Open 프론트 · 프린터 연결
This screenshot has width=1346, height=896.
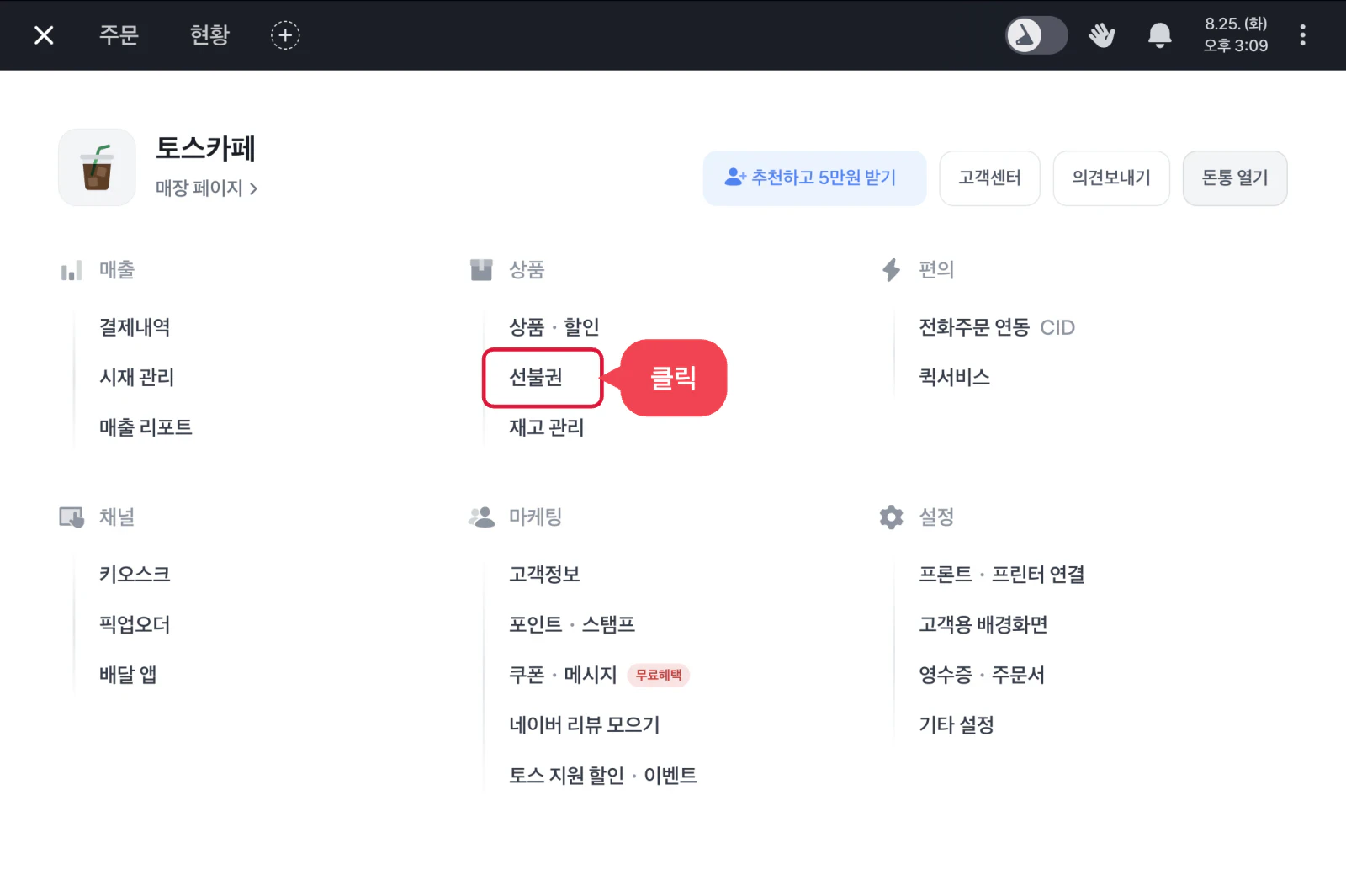(x=1001, y=574)
